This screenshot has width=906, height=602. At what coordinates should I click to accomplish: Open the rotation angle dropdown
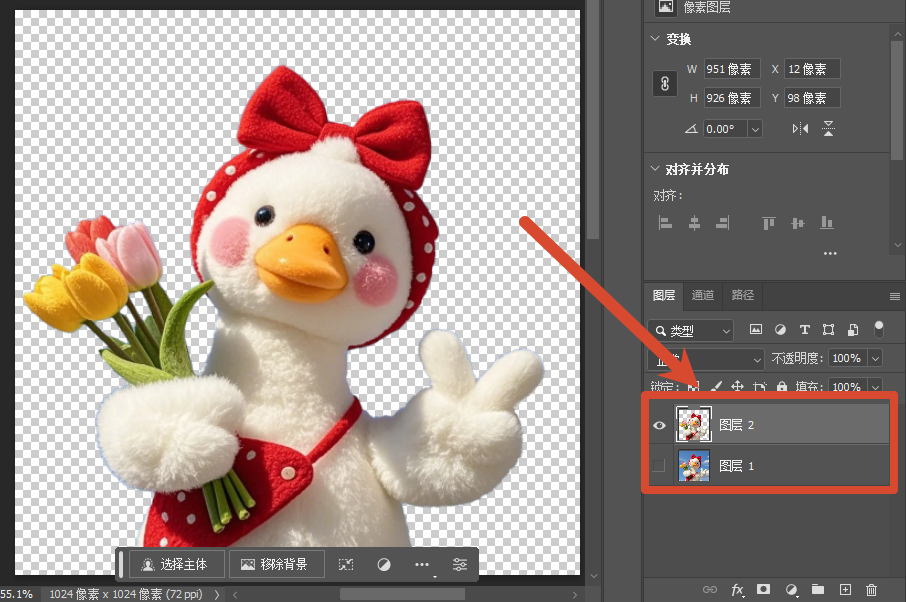(x=755, y=129)
